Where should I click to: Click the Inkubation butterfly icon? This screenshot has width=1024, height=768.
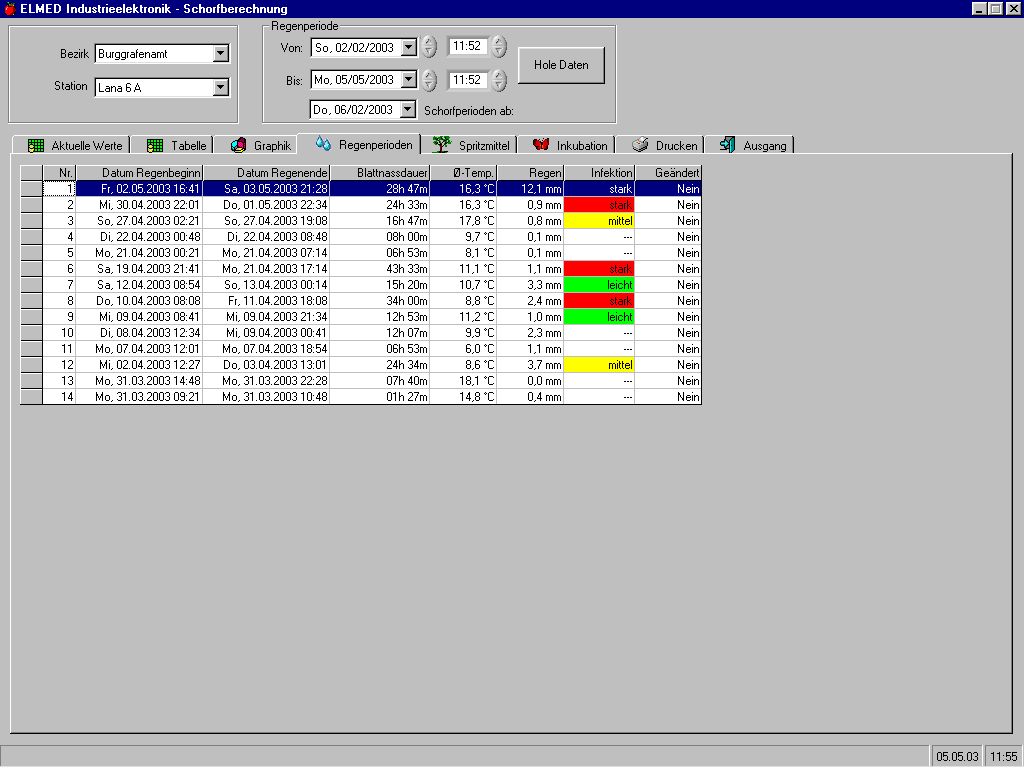click(541, 145)
